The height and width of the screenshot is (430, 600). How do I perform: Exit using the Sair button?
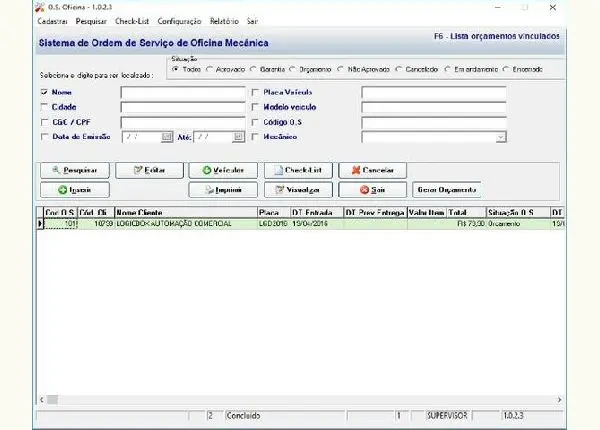tap(372, 189)
